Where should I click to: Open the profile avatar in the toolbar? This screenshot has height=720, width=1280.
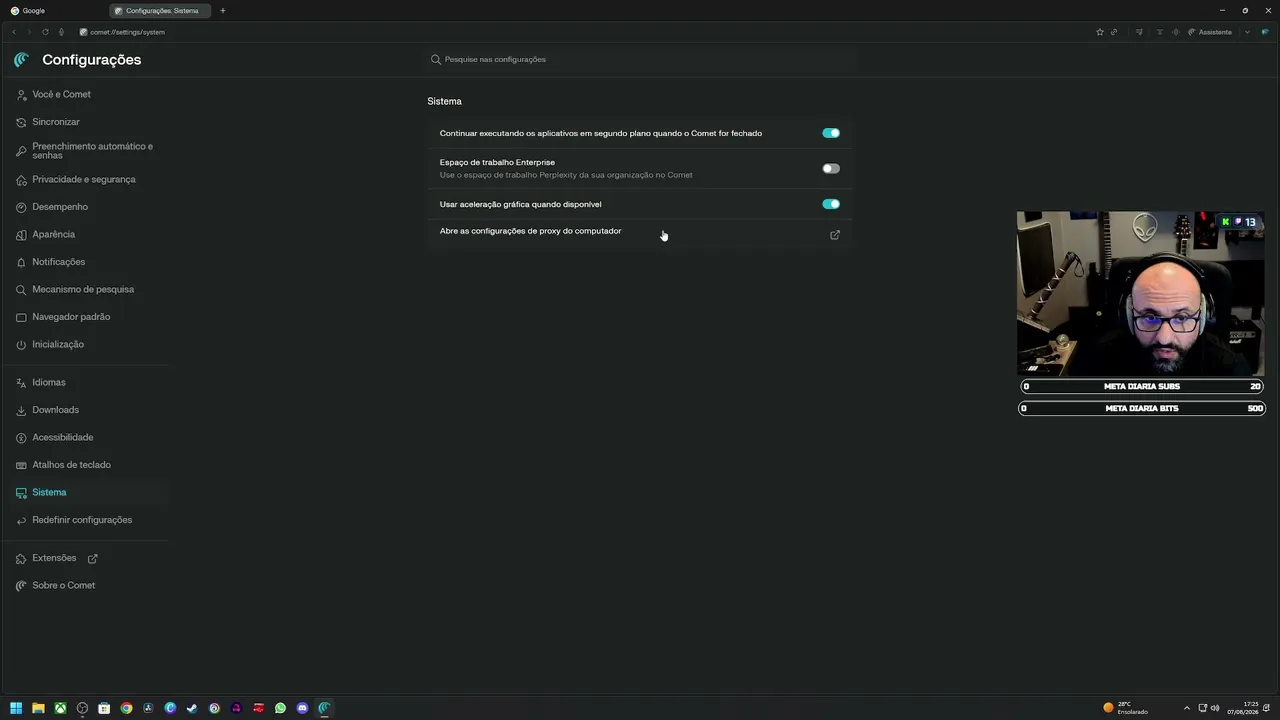tap(1265, 32)
